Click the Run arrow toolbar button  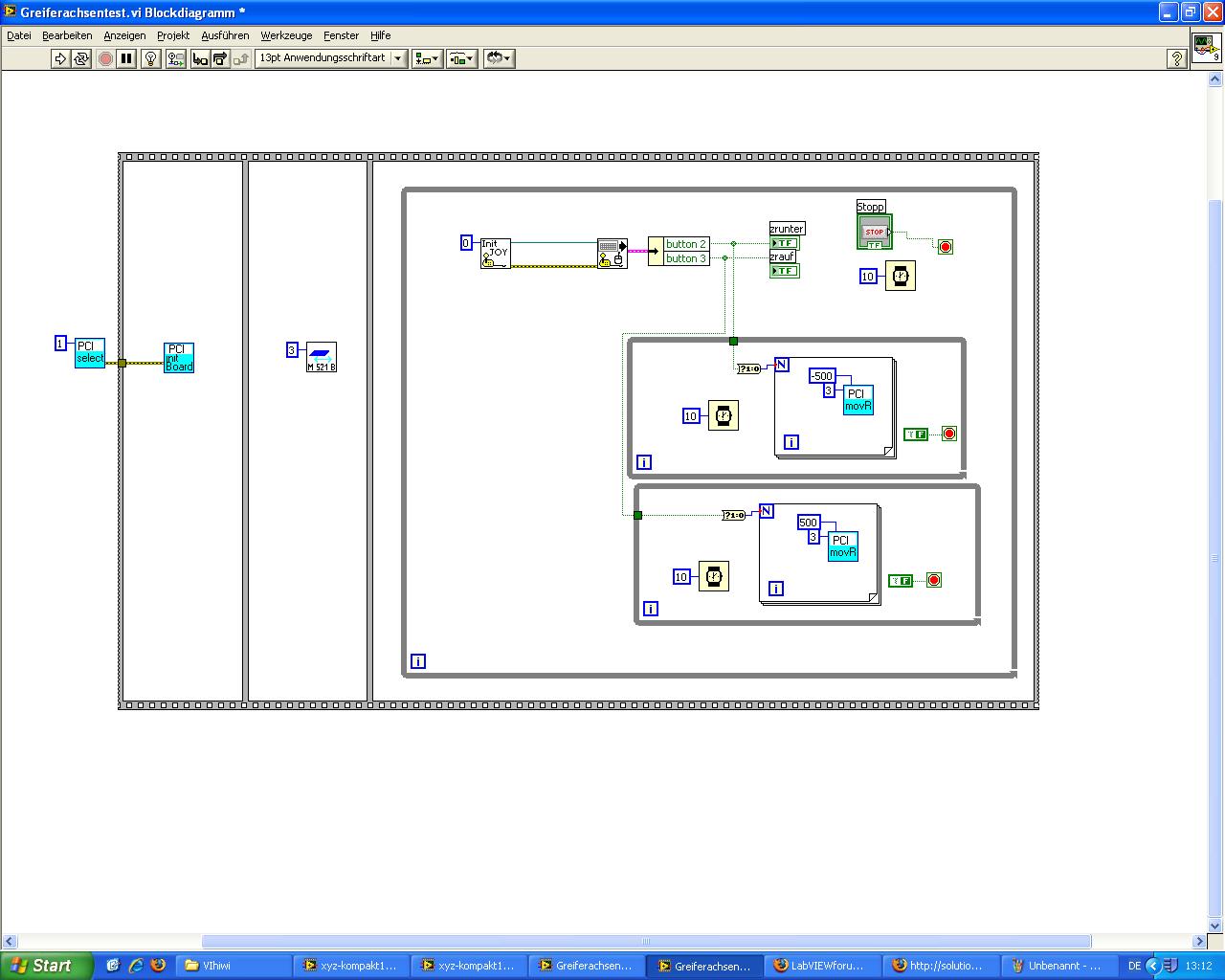click(60, 58)
